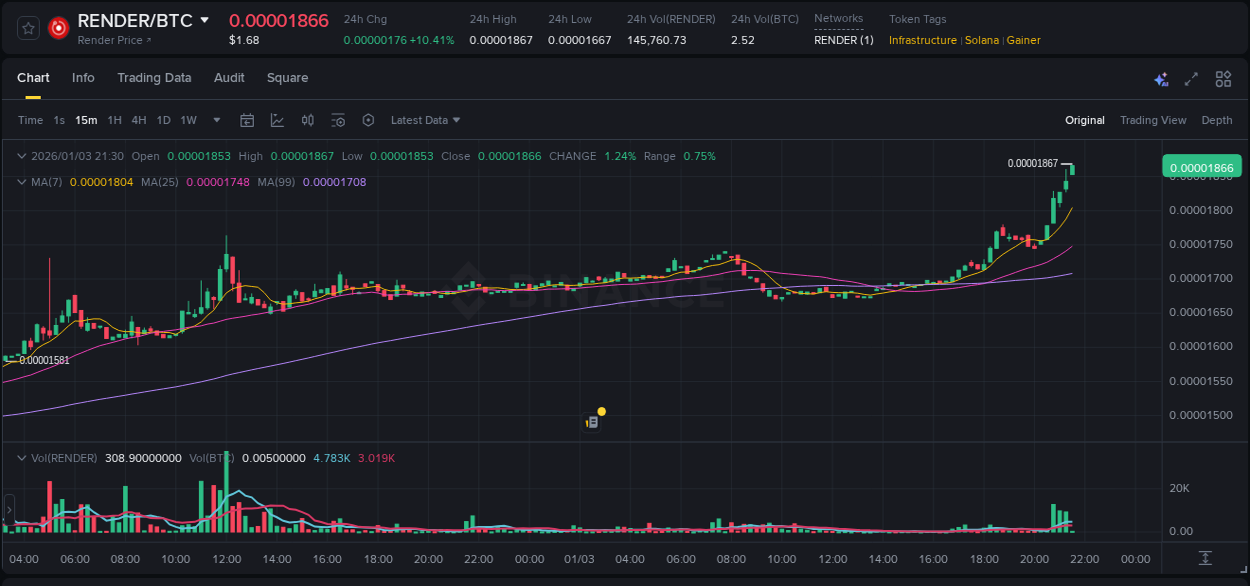Select the AI analysis icon
This screenshot has height=586, width=1250.
(x=1161, y=78)
